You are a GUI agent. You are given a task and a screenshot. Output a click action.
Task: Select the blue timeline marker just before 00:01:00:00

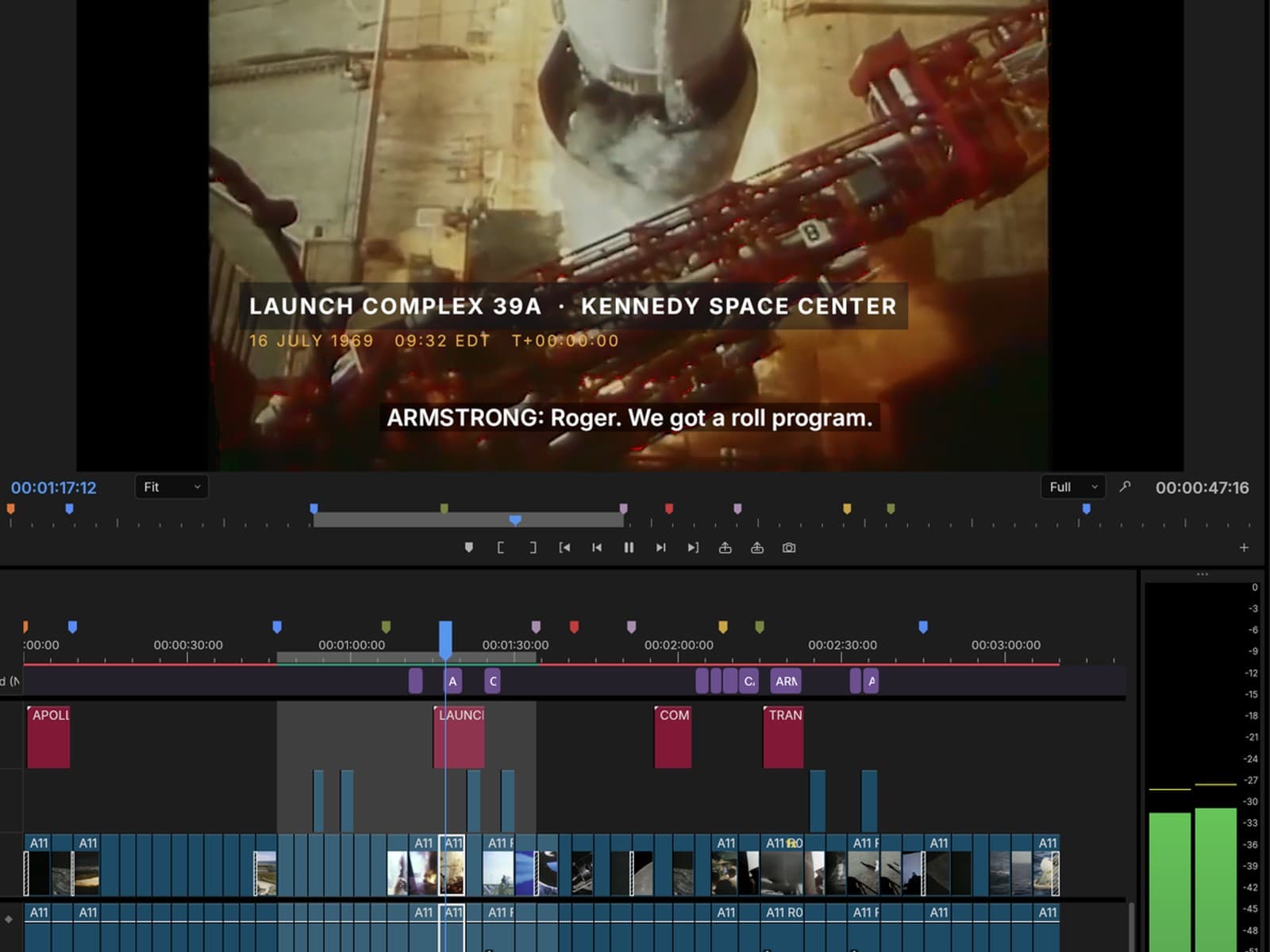pyautogui.click(x=277, y=627)
